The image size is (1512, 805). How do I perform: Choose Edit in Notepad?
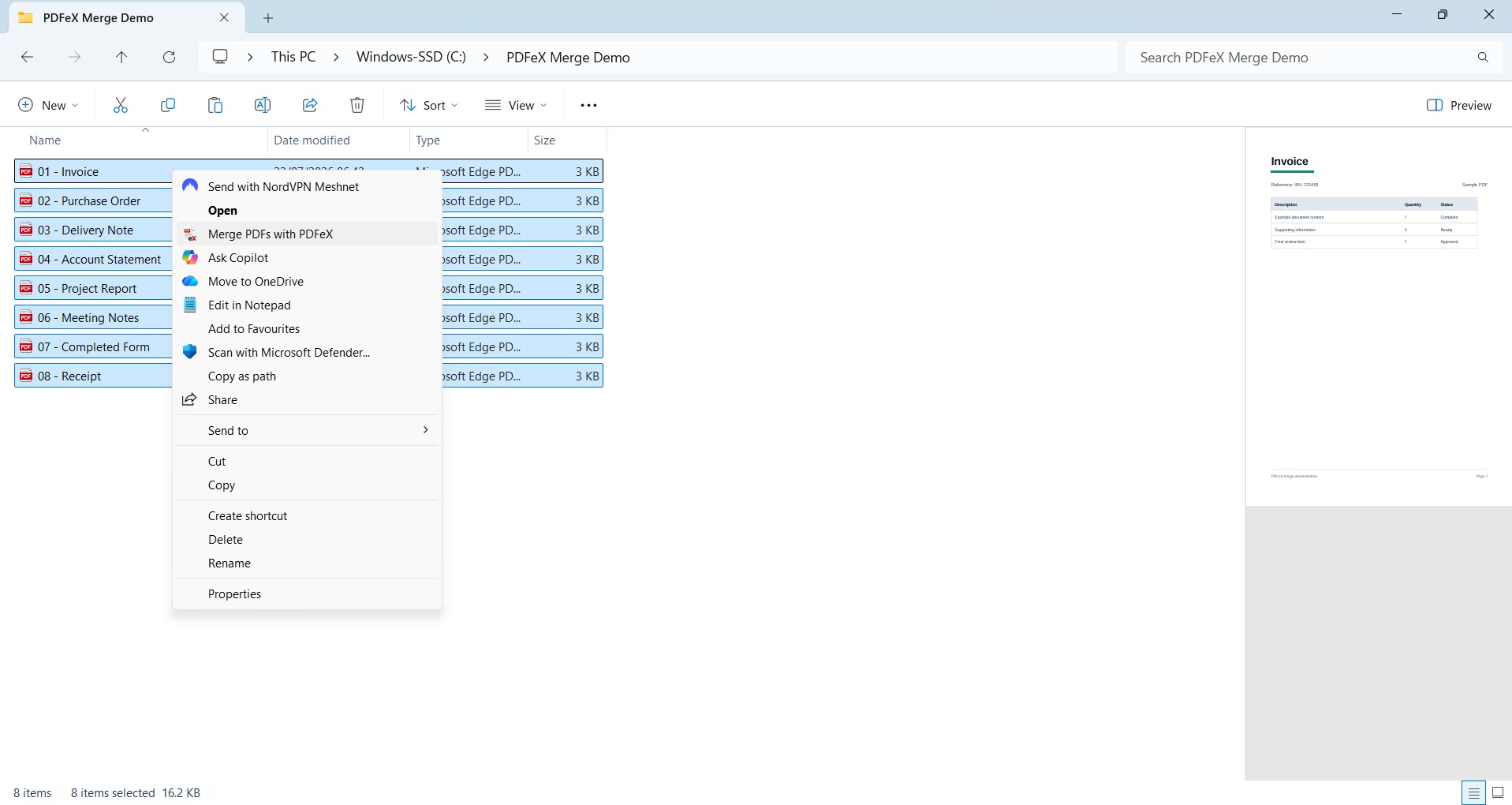307,305
